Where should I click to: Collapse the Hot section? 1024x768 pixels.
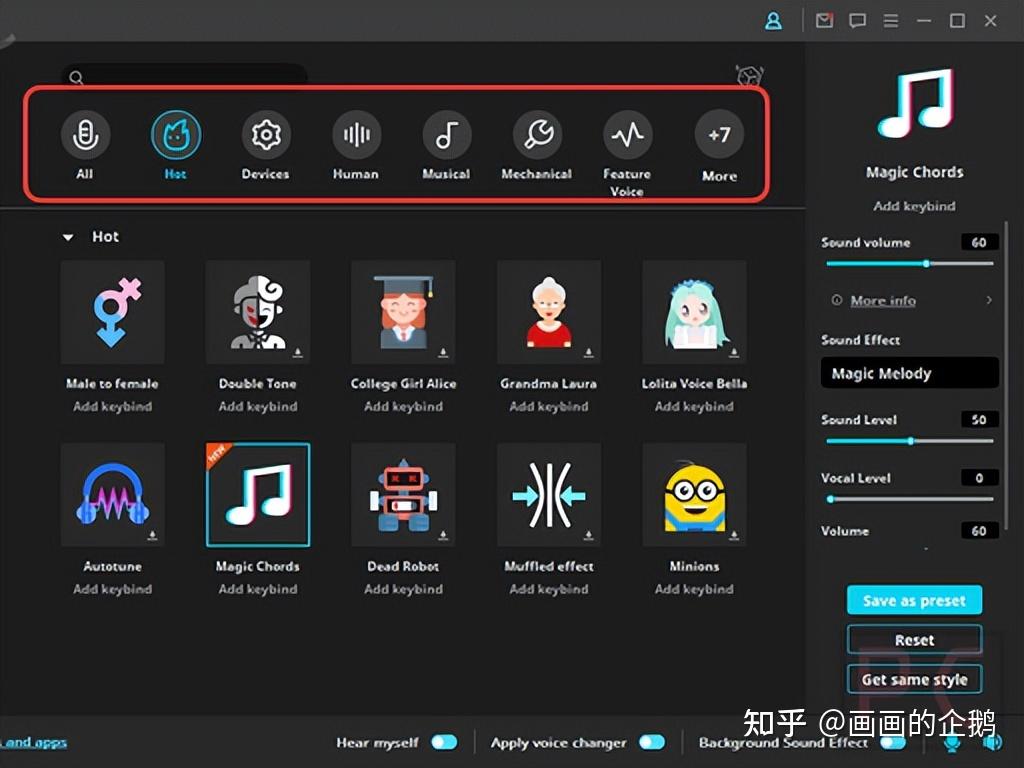coord(68,237)
